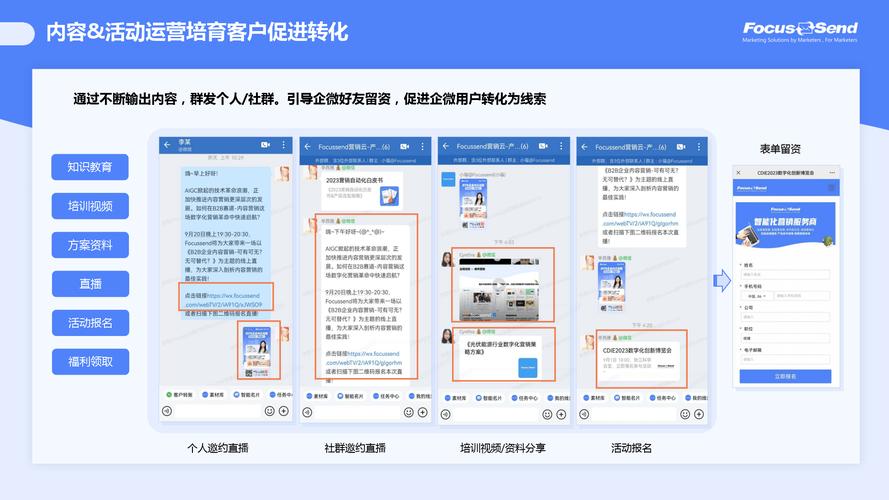
Task: Voice icon in 培训视频/资料分享 chat input bar
Action: [446, 414]
